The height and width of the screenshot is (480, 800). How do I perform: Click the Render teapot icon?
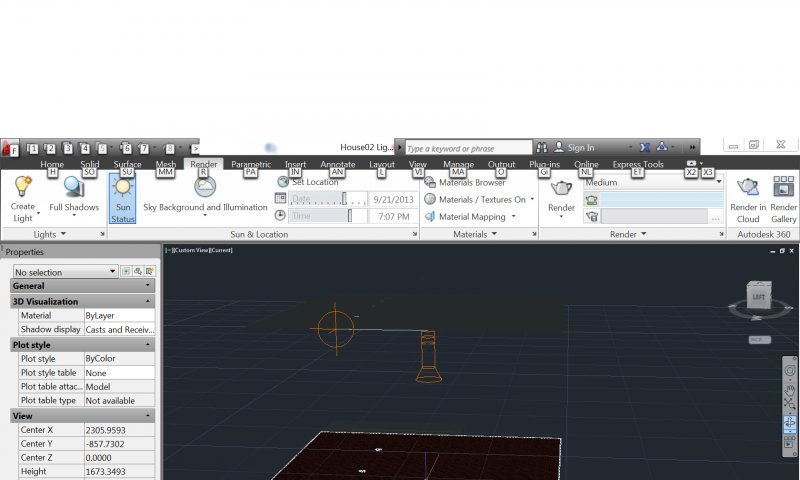[561, 188]
